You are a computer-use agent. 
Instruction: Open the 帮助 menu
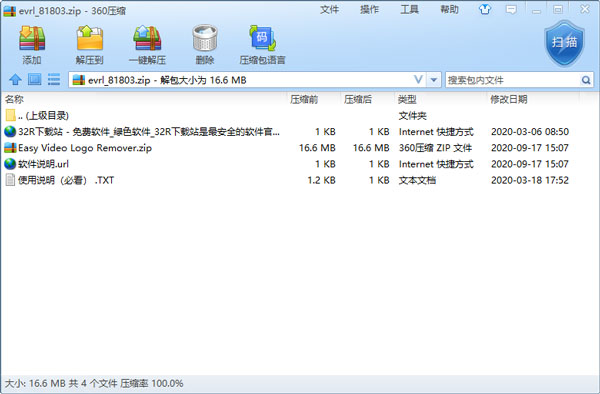449,10
